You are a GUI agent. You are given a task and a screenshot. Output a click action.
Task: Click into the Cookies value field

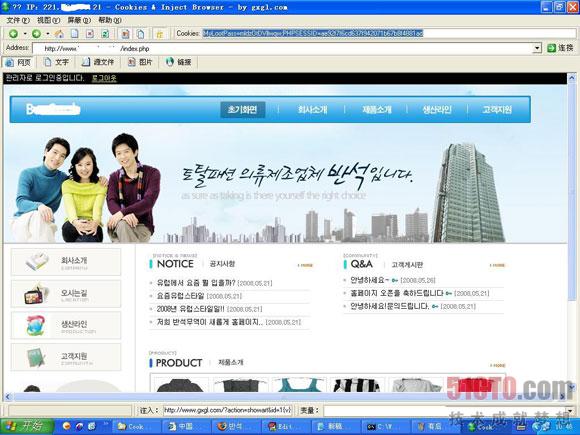click(388, 33)
